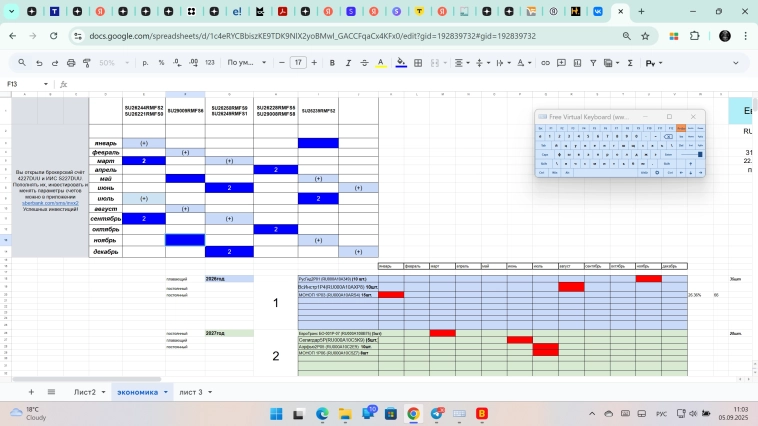The image size is (758, 426).
Task: Open the zoom 50% dropdown
Action: [110, 62]
